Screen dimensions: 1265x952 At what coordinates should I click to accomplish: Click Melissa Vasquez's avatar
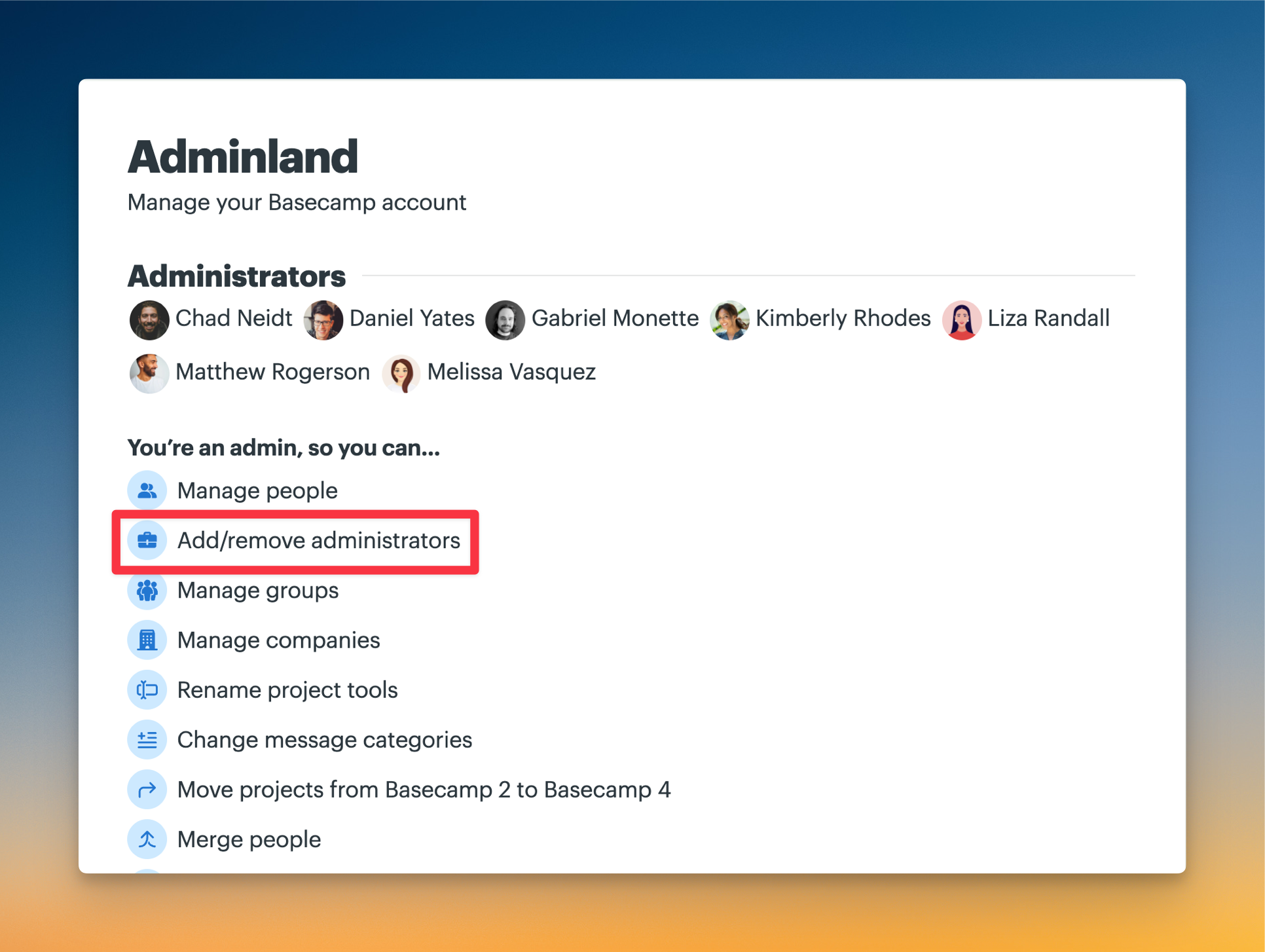tap(401, 373)
